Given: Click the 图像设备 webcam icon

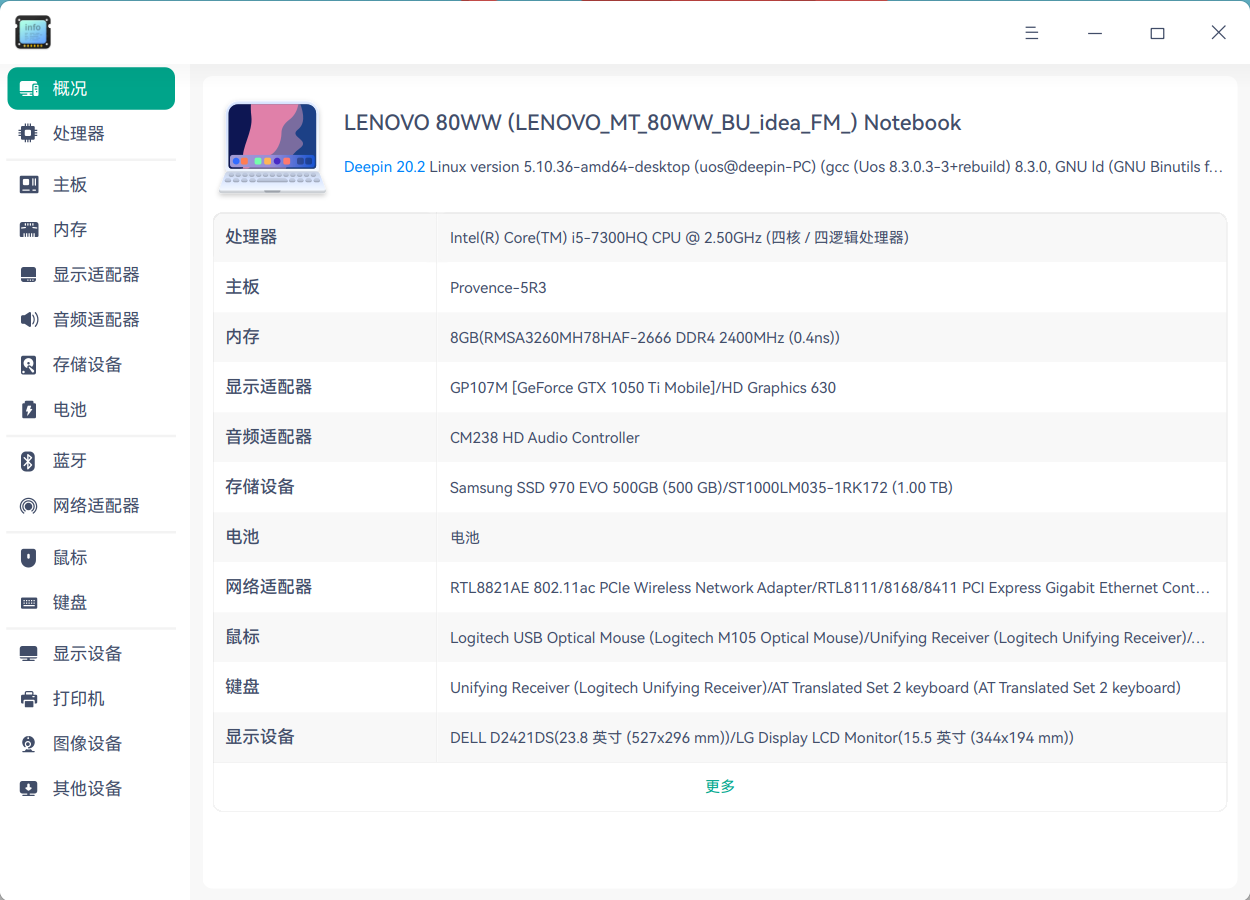Looking at the screenshot, I should pyautogui.click(x=29, y=744).
